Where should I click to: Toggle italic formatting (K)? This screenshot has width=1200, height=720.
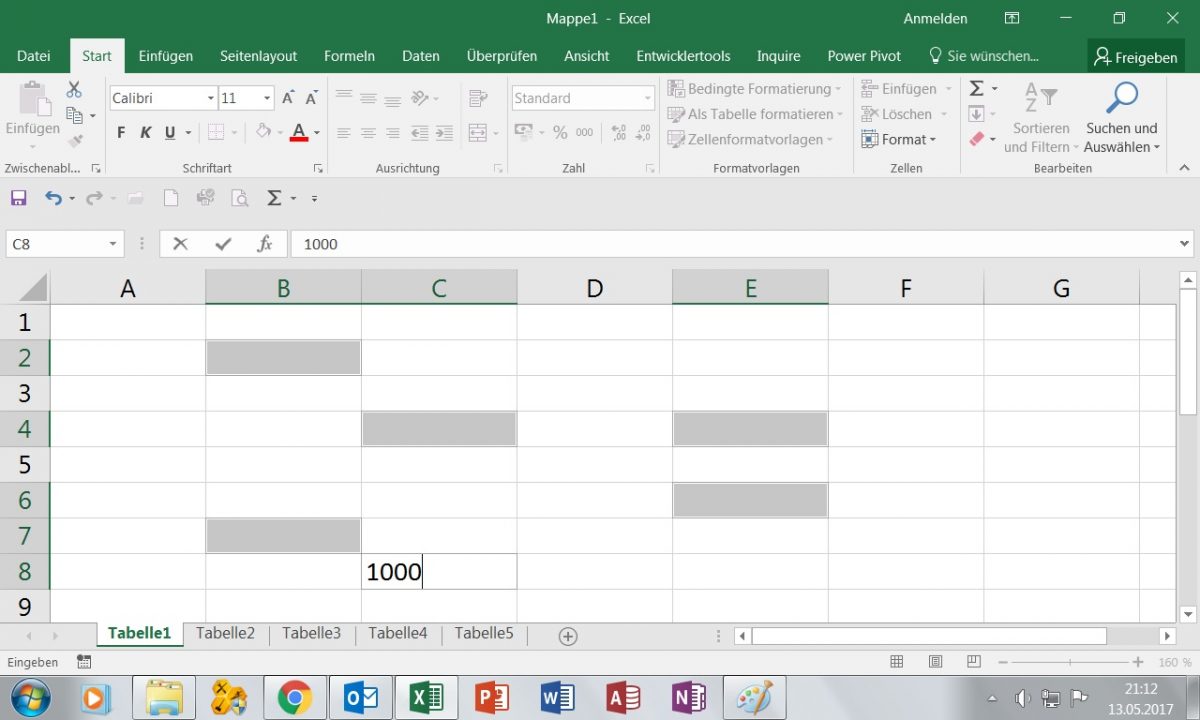pos(145,131)
